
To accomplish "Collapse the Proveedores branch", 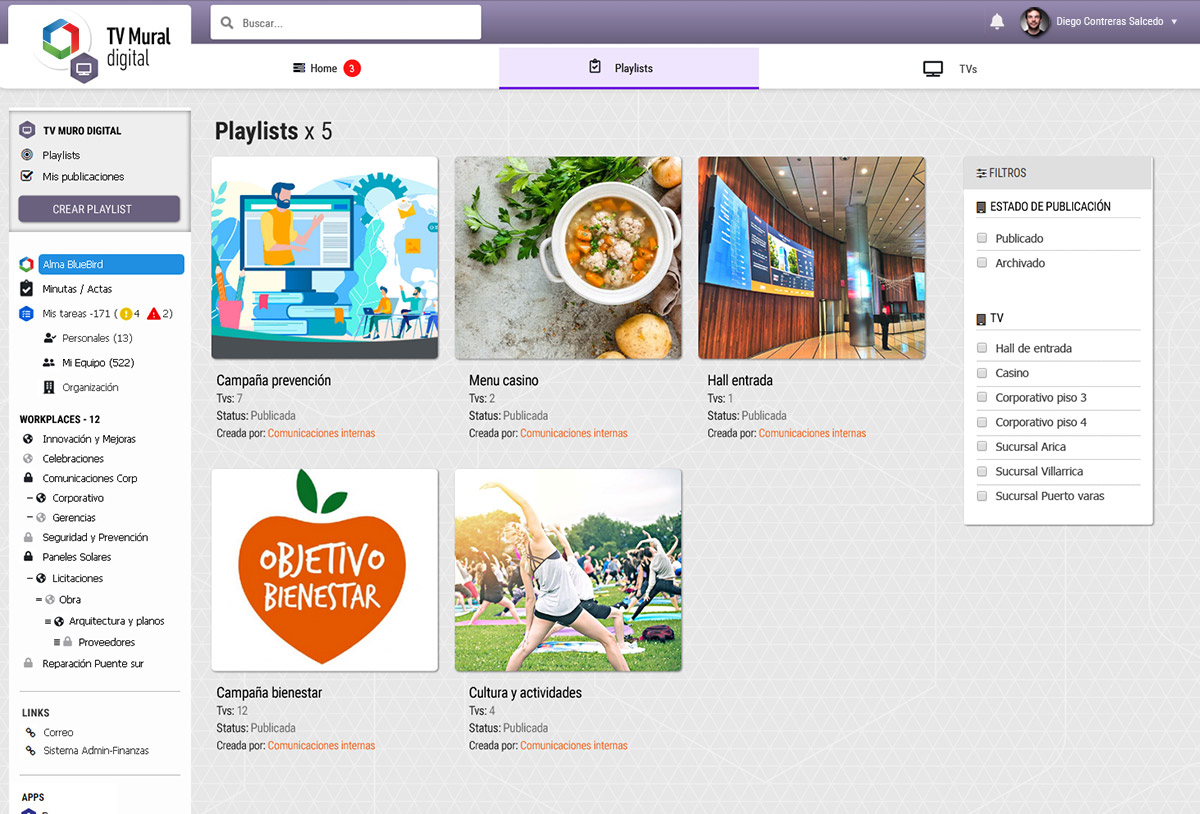I will coord(57,642).
